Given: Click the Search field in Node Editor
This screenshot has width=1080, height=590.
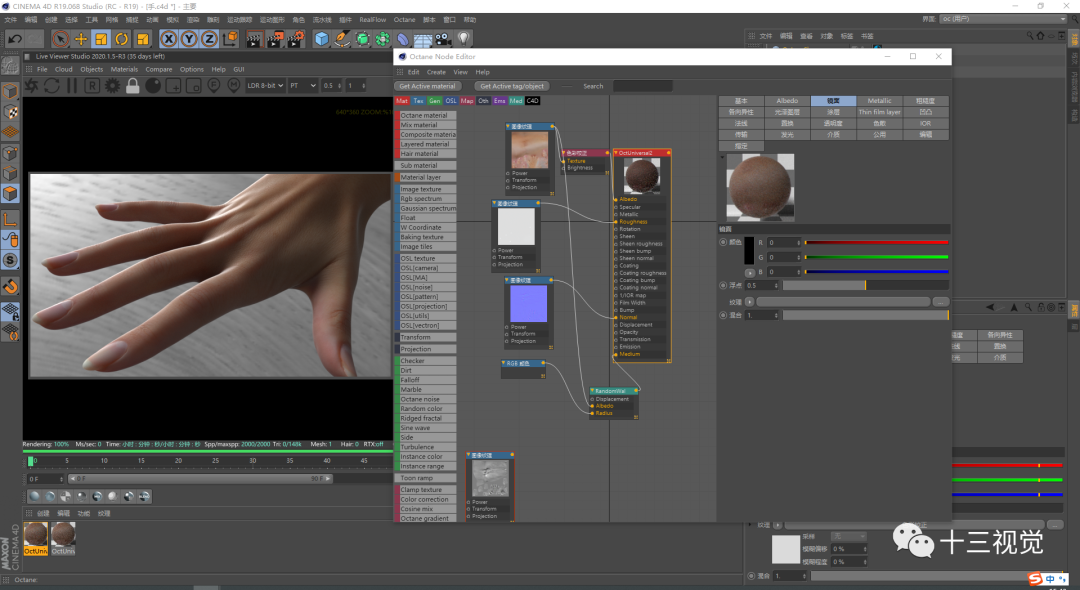Looking at the screenshot, I should tap(643, 86).
